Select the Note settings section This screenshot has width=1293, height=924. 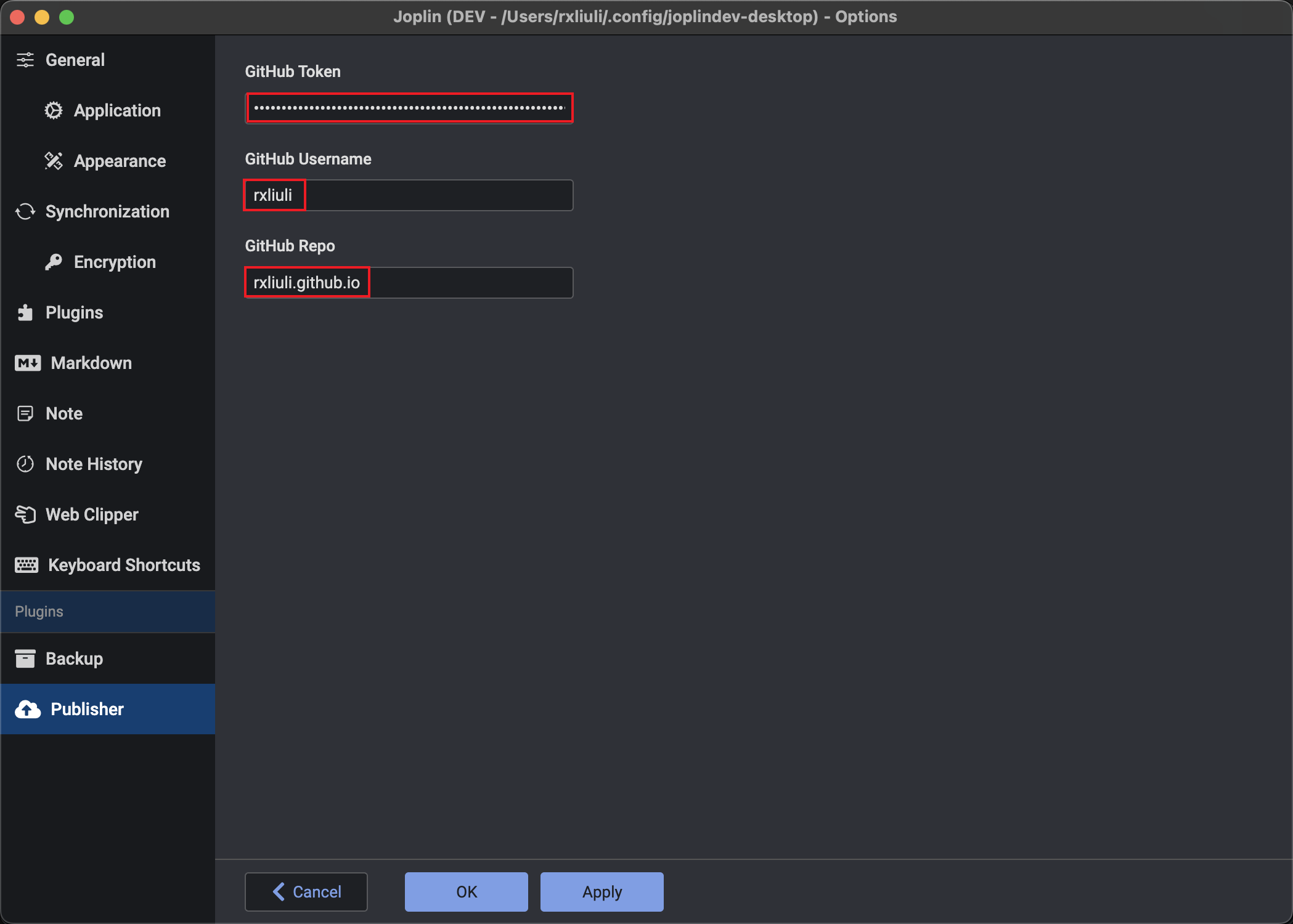click(62, 413)
